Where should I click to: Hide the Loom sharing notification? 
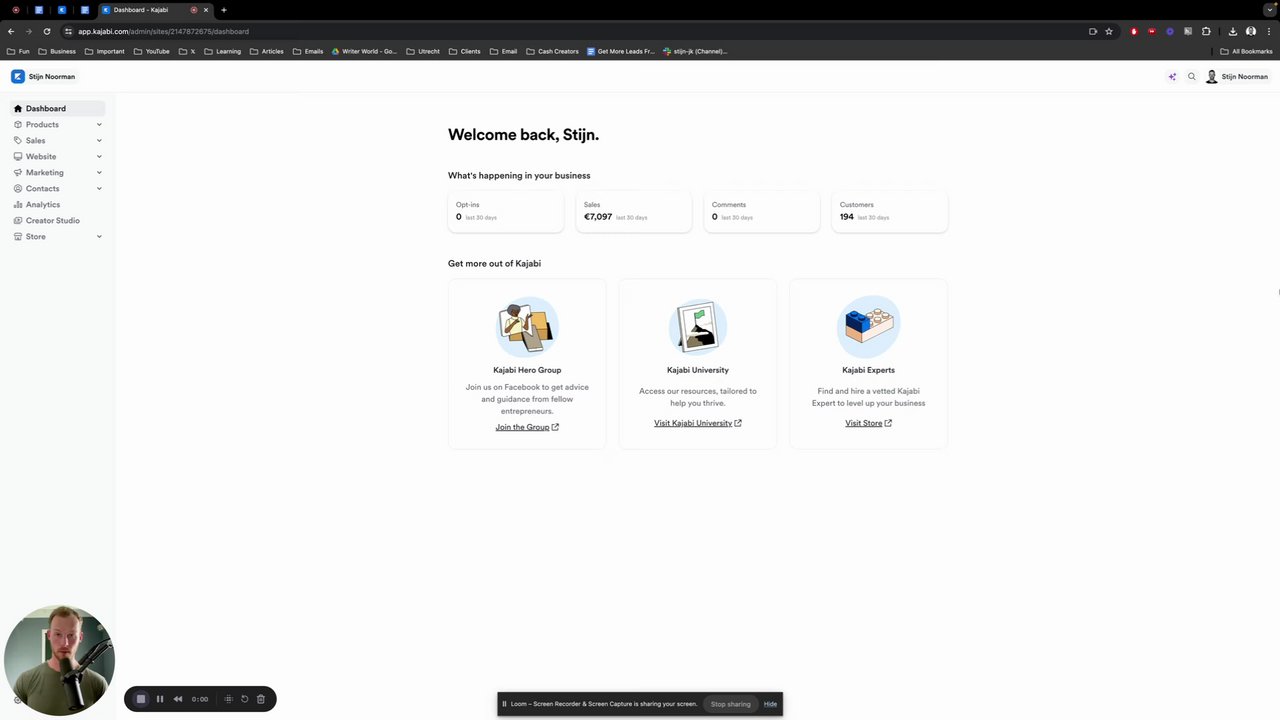[770, 704]
